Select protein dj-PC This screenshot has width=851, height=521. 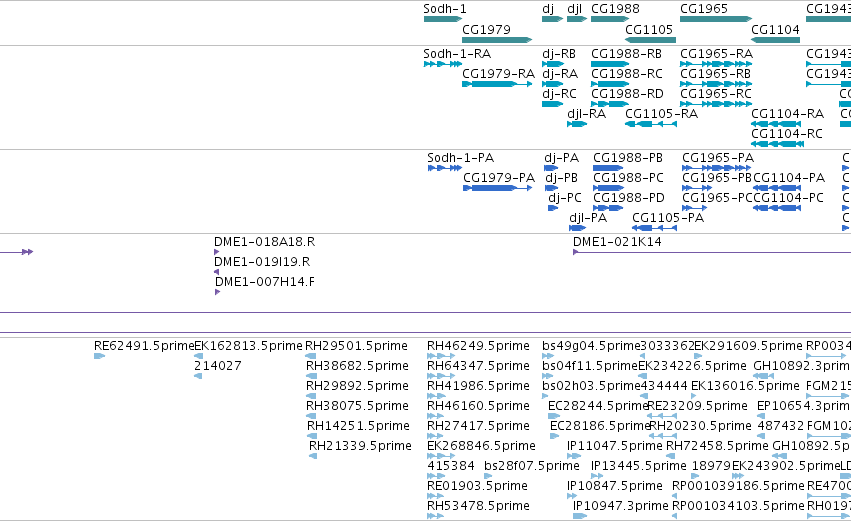pos(553,208)
